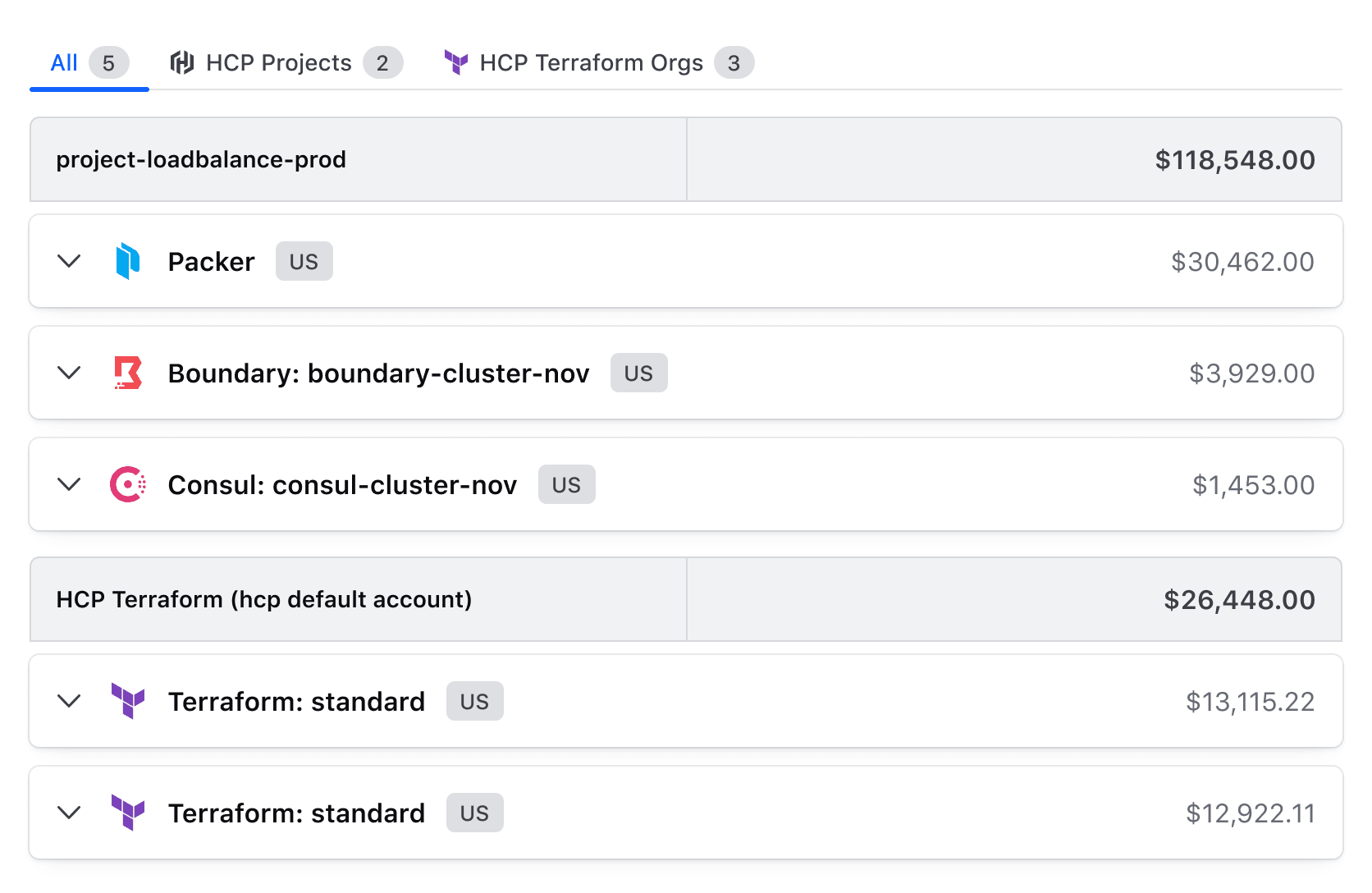Click the US badge next to Packer

[x=304, y=262]
